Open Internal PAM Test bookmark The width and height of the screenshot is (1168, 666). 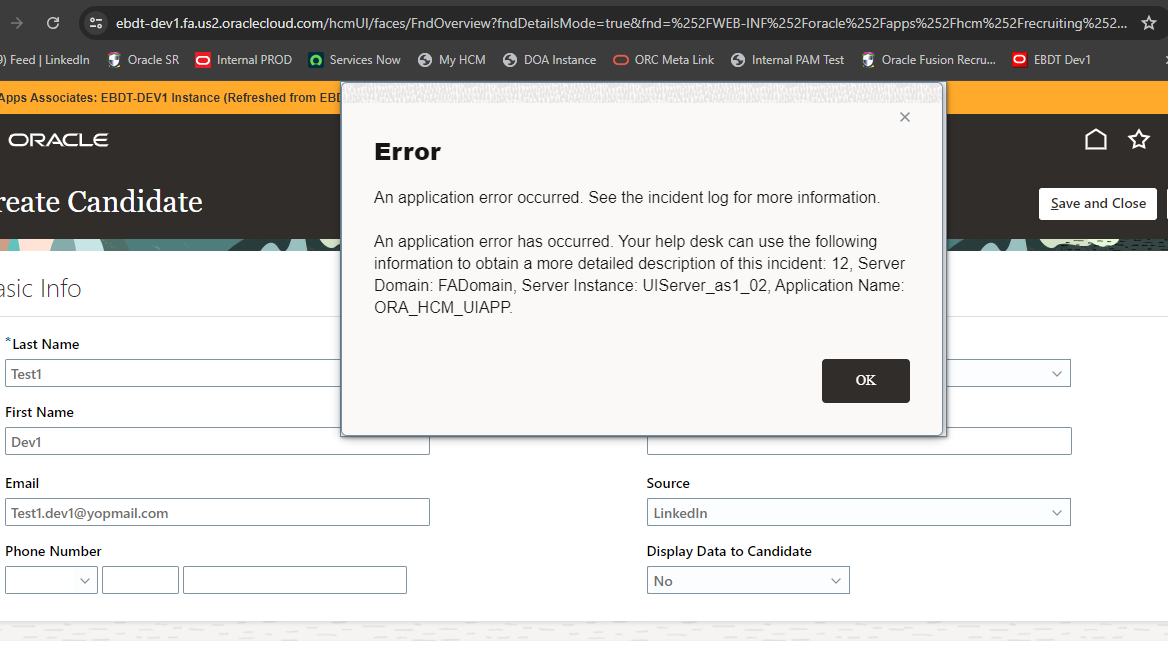[x=787, y=60]
